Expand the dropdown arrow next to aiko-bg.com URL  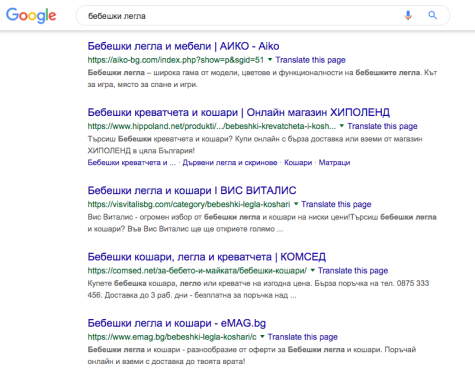[x=270, y=60]
